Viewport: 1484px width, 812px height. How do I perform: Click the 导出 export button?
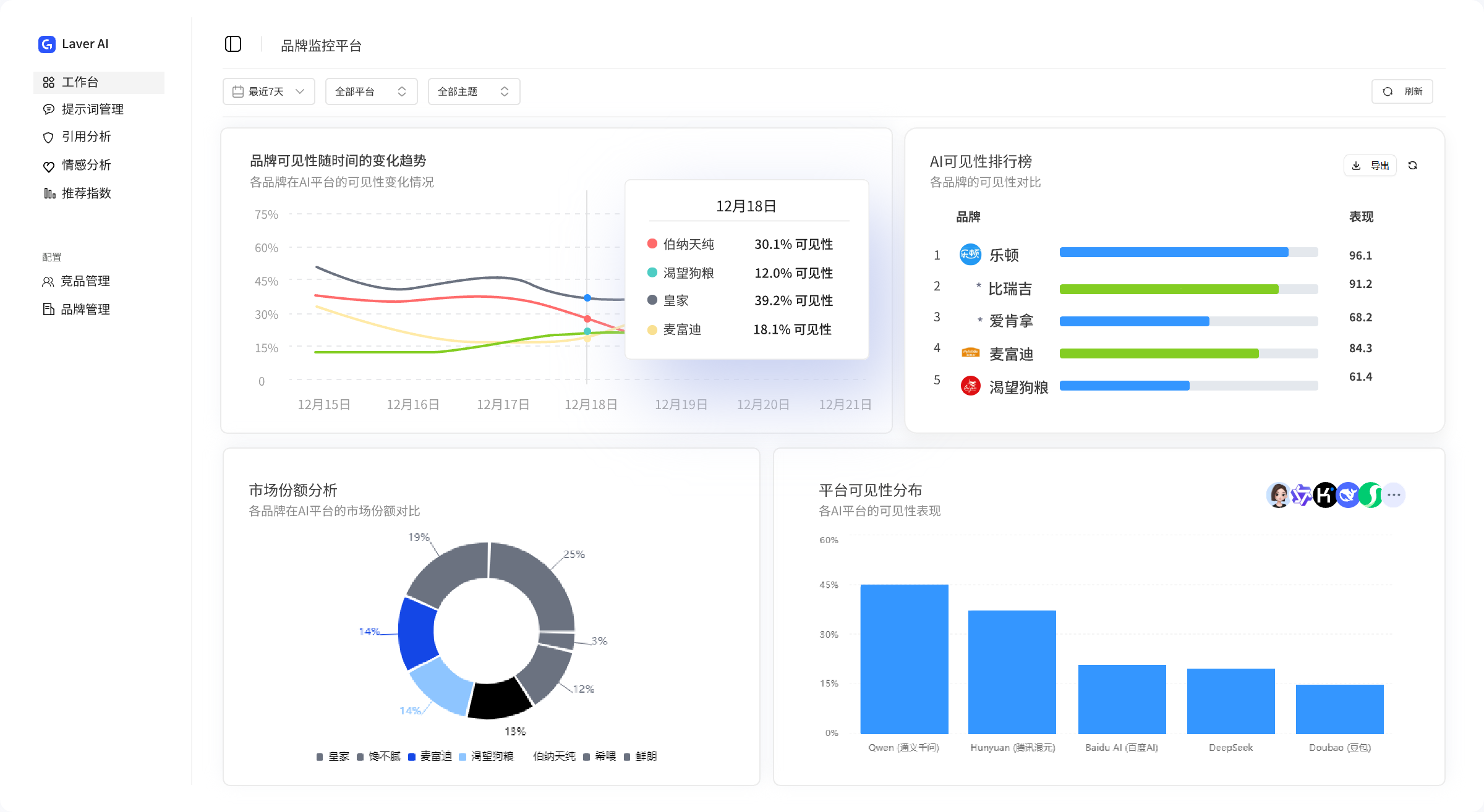coord(1370,166)
